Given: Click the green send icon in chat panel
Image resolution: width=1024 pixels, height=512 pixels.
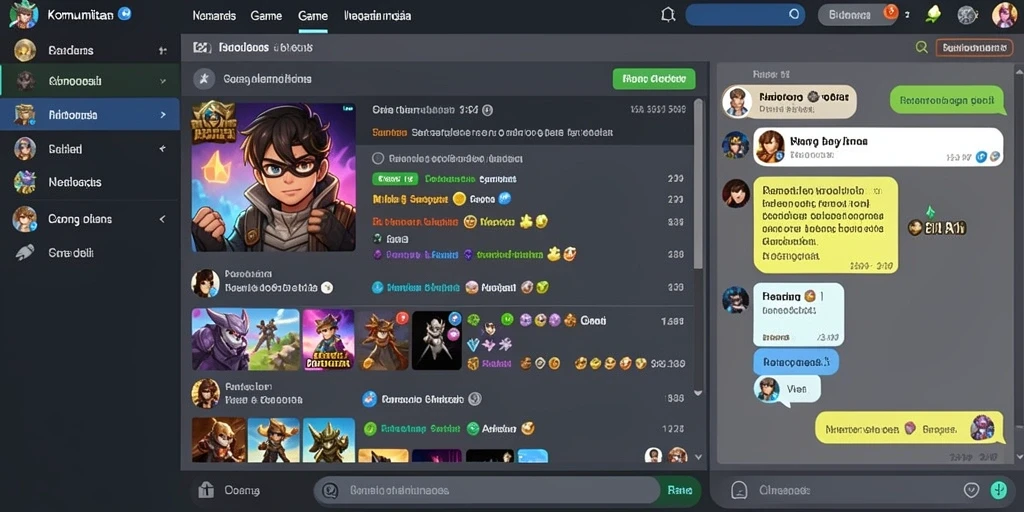Looking at the screenshot, I should pos(999,490).
